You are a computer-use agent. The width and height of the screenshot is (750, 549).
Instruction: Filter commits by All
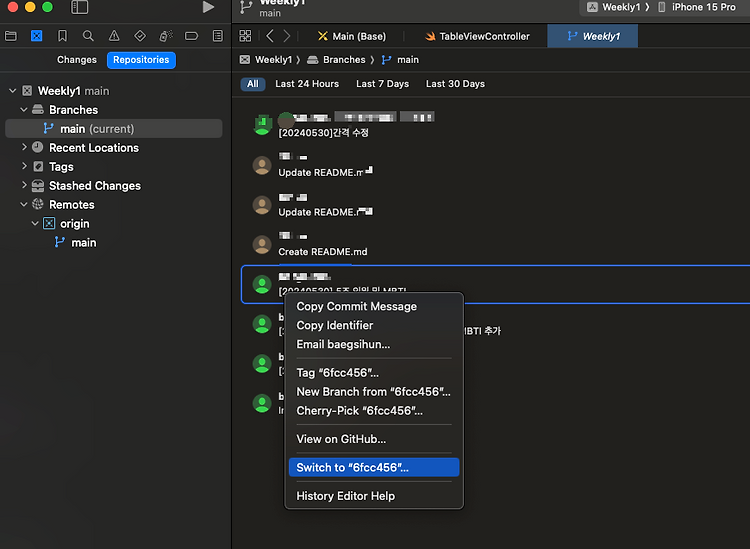[253, 84]
